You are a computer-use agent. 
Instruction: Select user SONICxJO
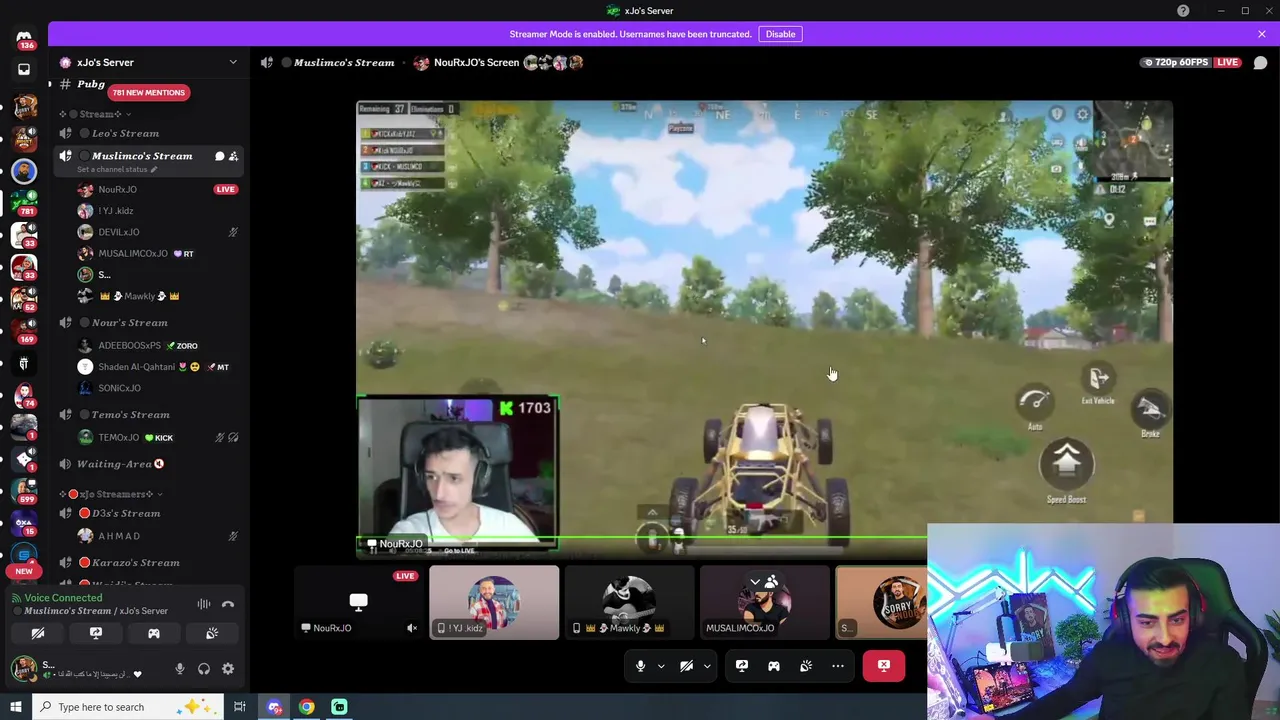119,388
